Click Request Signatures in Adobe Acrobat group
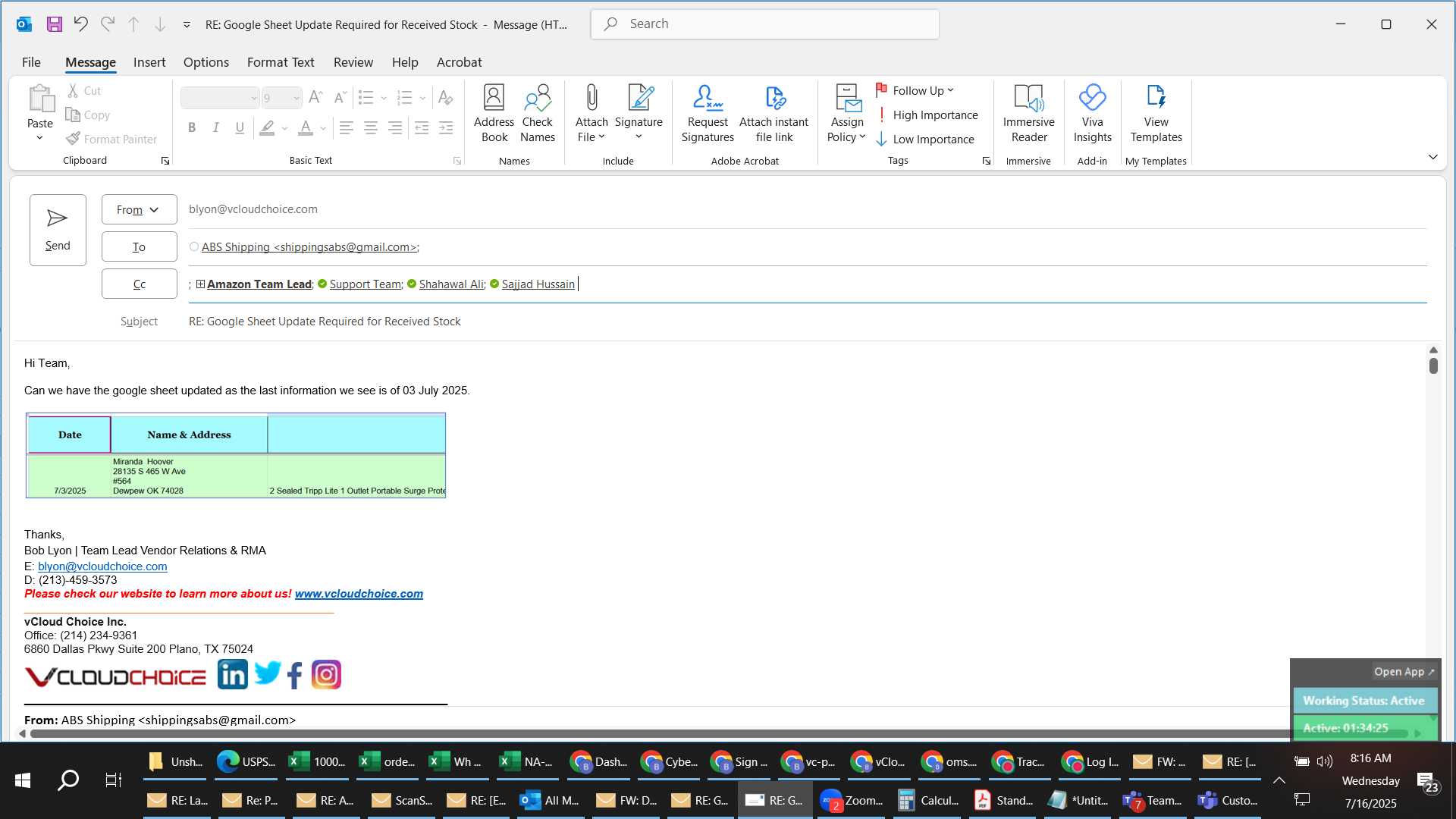The width and height of the screenshot is (1456, 819). tap(708, 114)
